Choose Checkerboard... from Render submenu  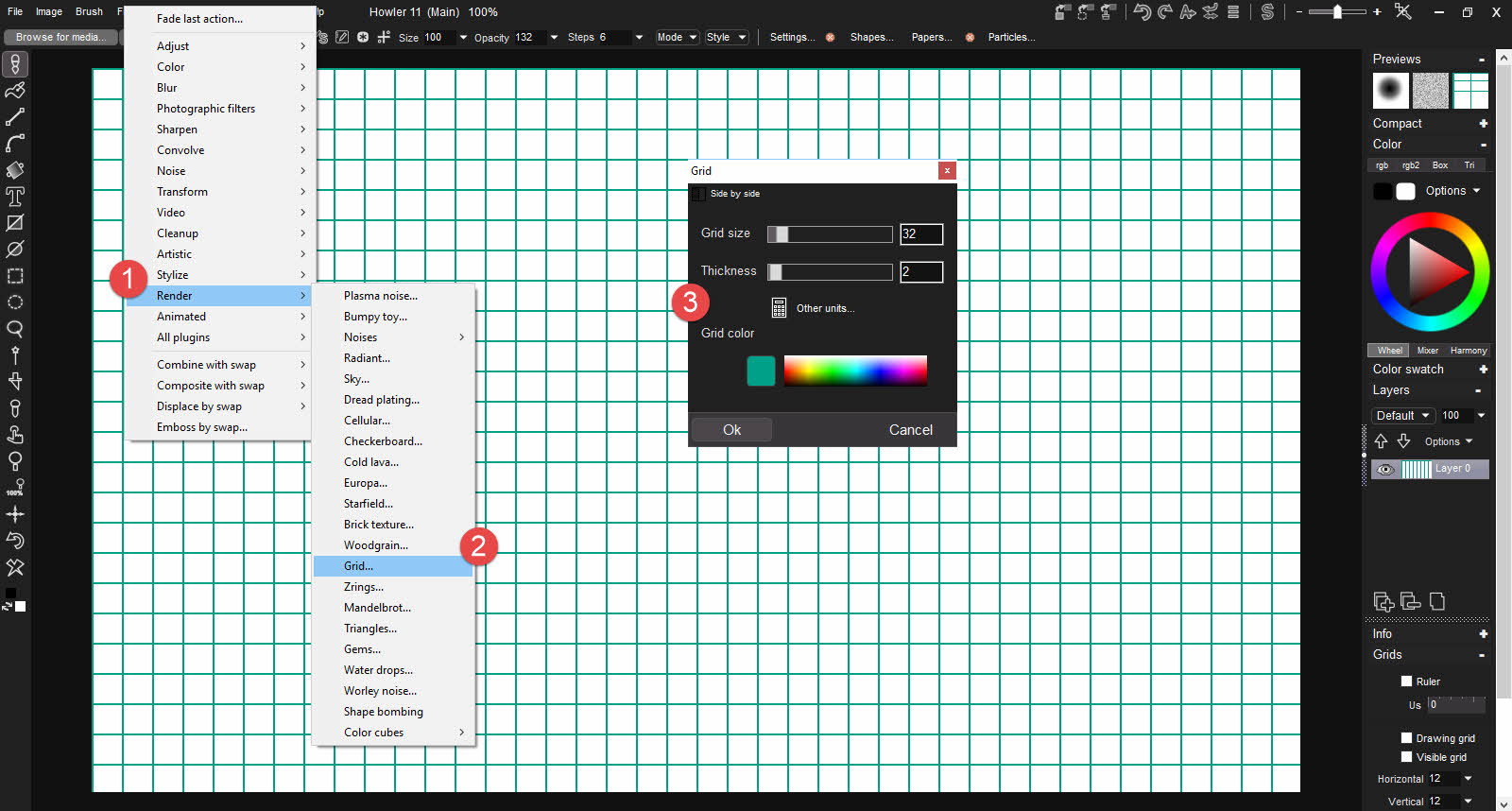383,441
